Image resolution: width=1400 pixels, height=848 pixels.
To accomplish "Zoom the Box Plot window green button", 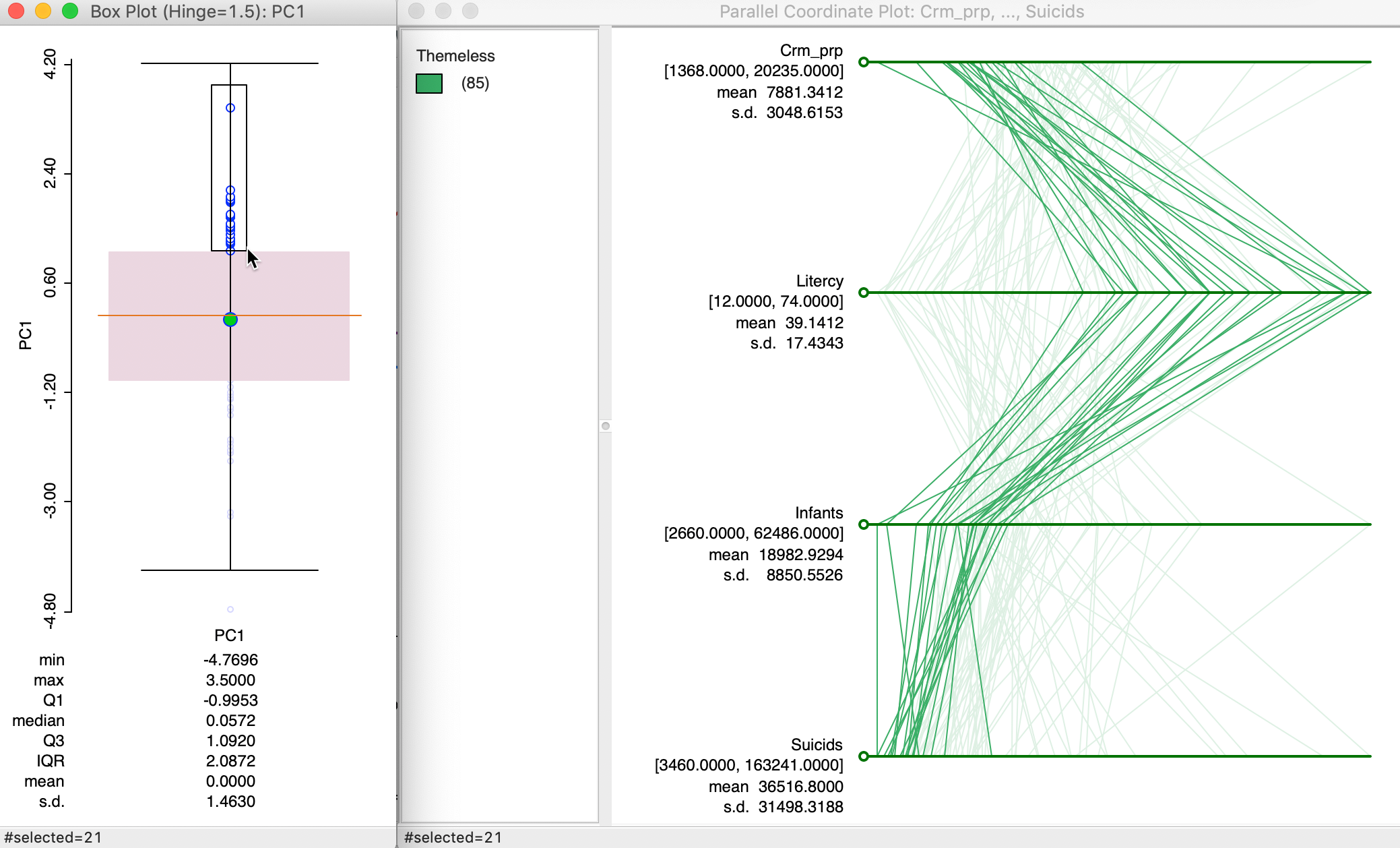I will [70, 11].
